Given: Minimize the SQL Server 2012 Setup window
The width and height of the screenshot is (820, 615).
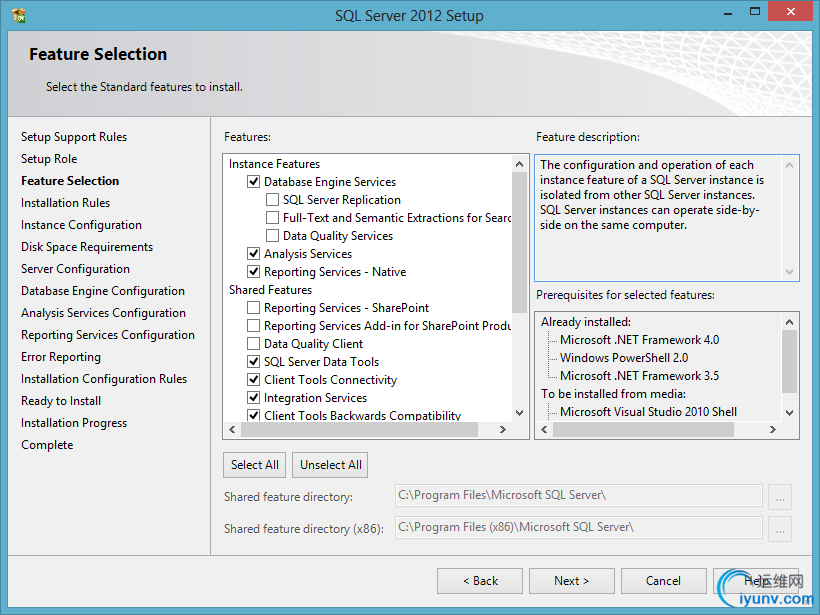Looking at the screenshot, I should (727, 13).
